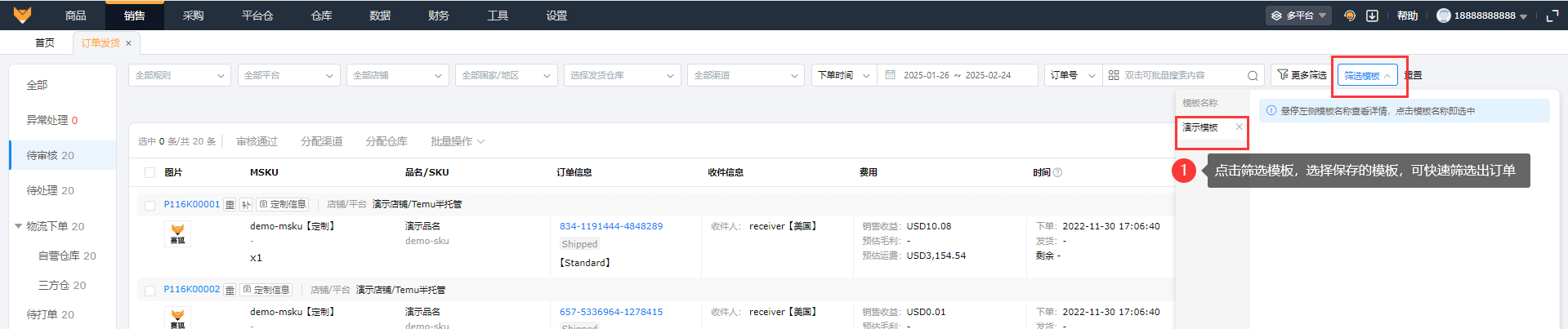
Task: Click the batch search grid icon
Action: click(x=1114, y=75)
